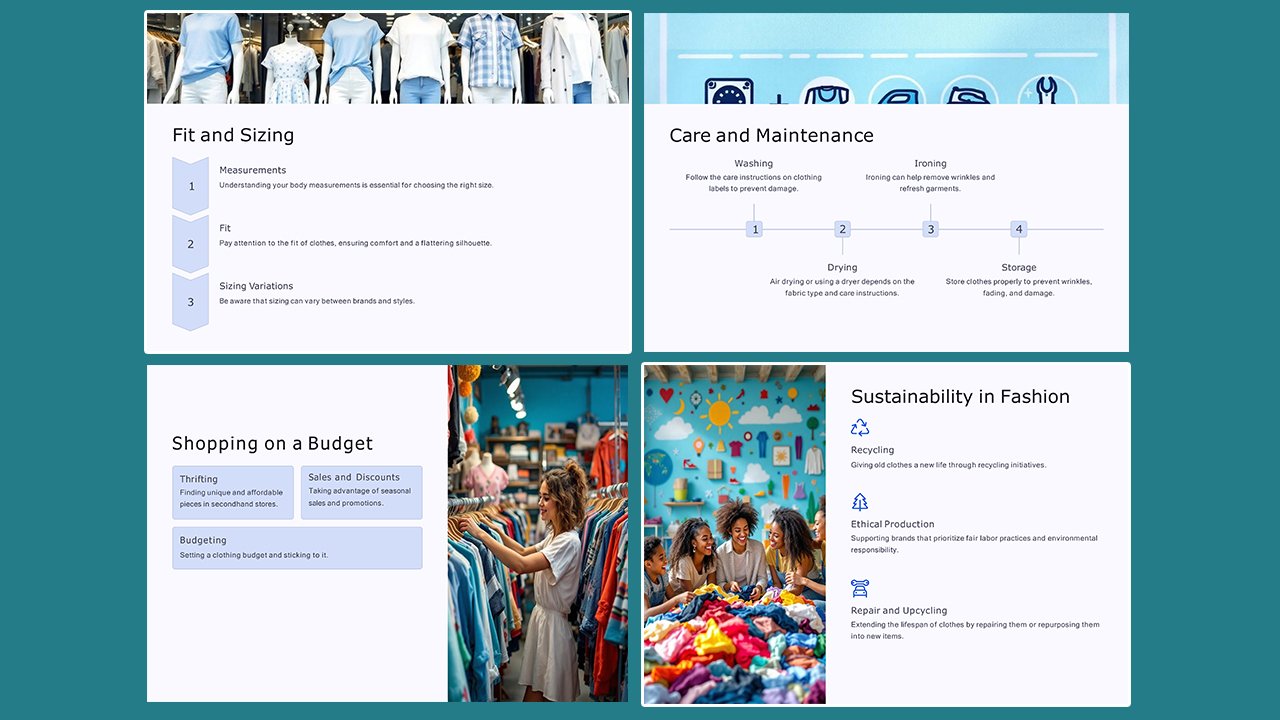Expand step 3 Sizing Variations chevron

(190, 300)
